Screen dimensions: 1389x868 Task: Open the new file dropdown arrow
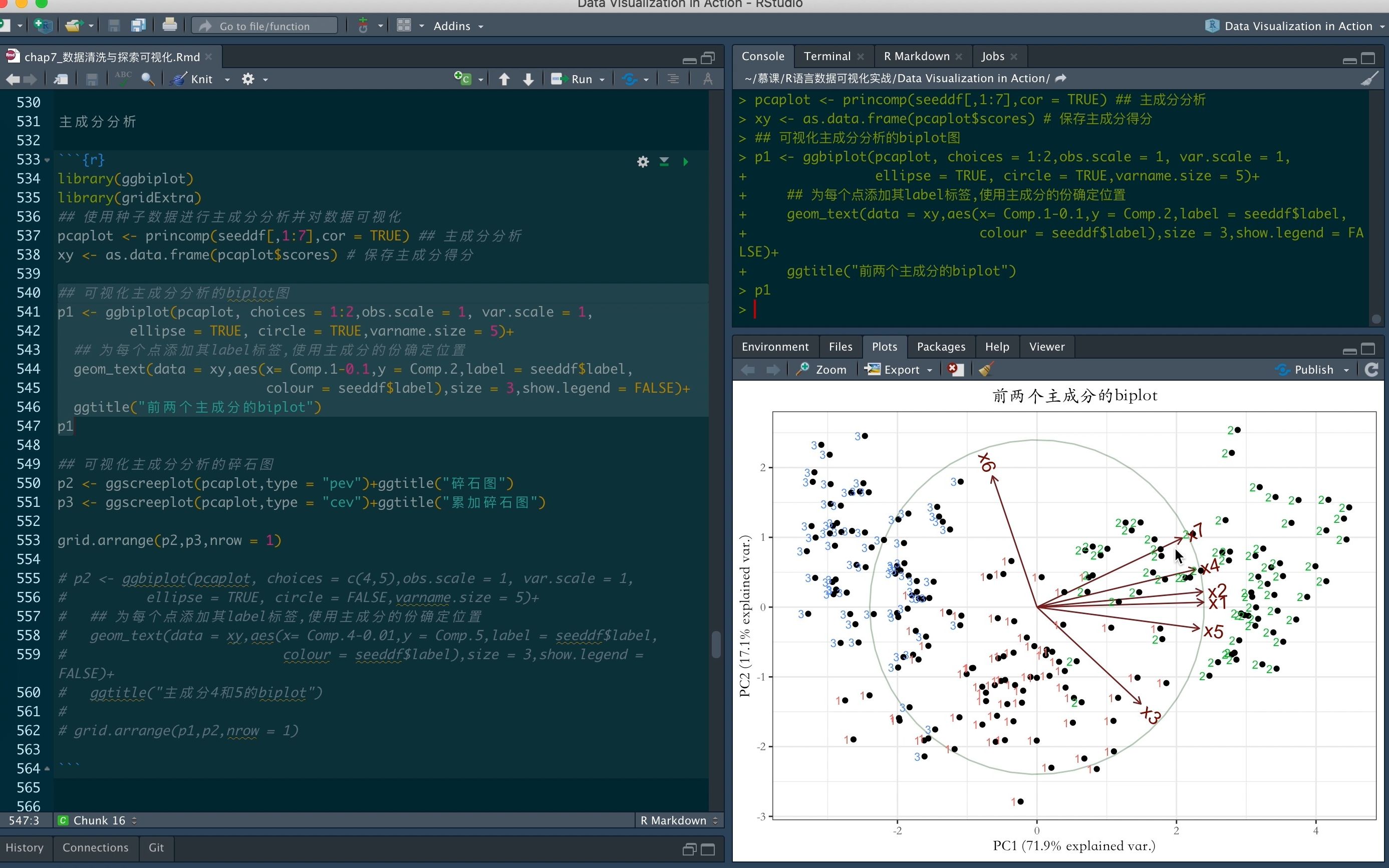coord(20,26)
